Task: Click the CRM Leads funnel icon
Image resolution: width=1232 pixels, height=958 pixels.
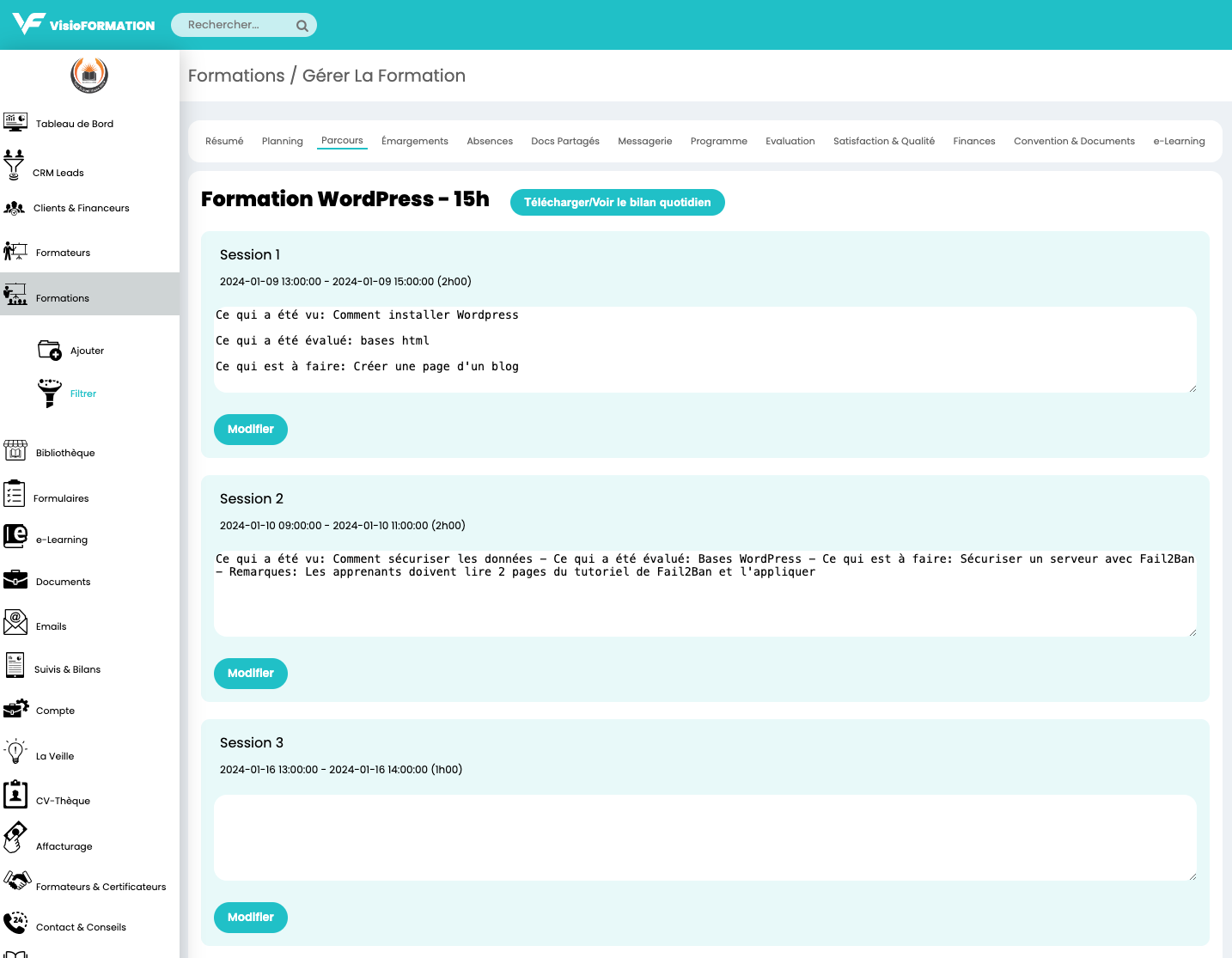Action: (14, 165)
